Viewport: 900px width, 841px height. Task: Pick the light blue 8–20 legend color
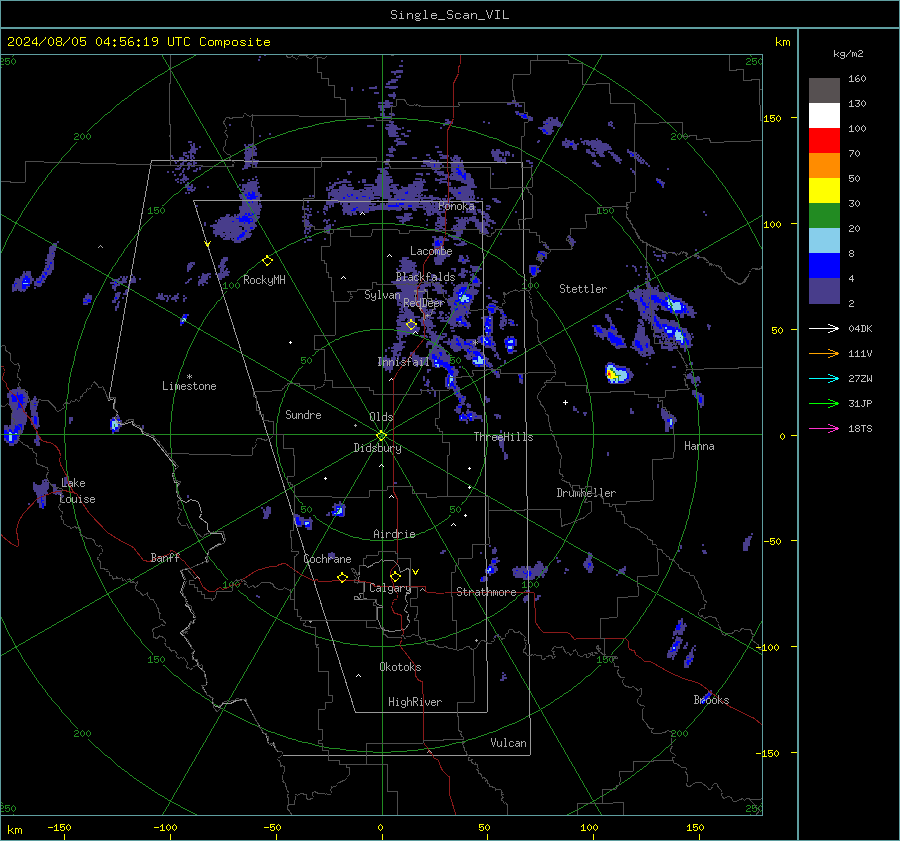tap(824, 241)
